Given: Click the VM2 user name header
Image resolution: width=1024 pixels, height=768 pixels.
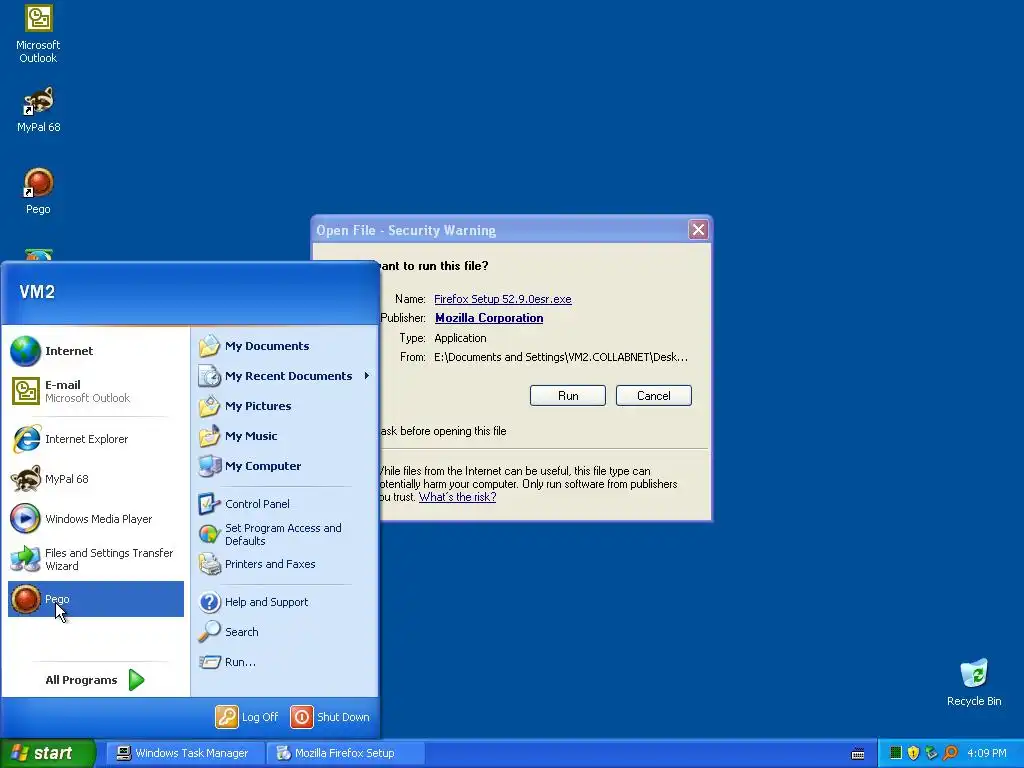Looking at the screenshot, I should point(37,292).
